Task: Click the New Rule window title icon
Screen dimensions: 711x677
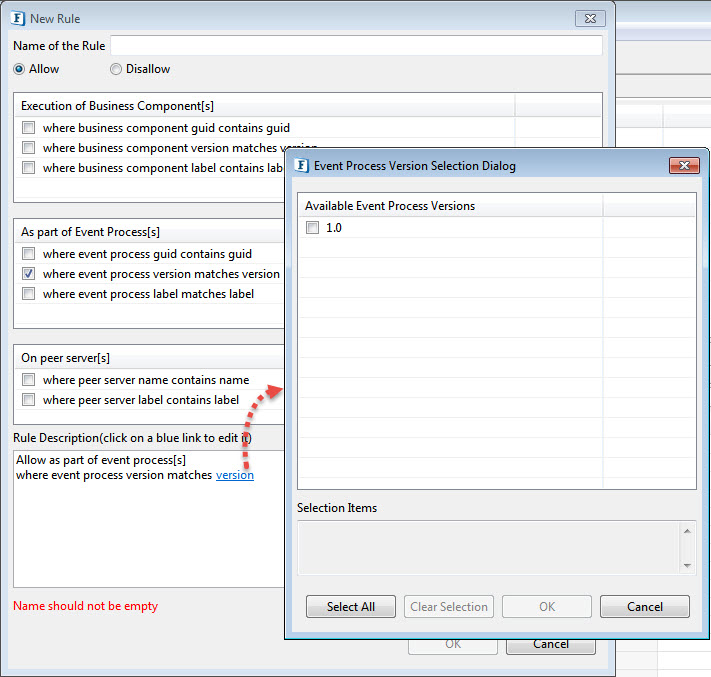Action: 18,18
